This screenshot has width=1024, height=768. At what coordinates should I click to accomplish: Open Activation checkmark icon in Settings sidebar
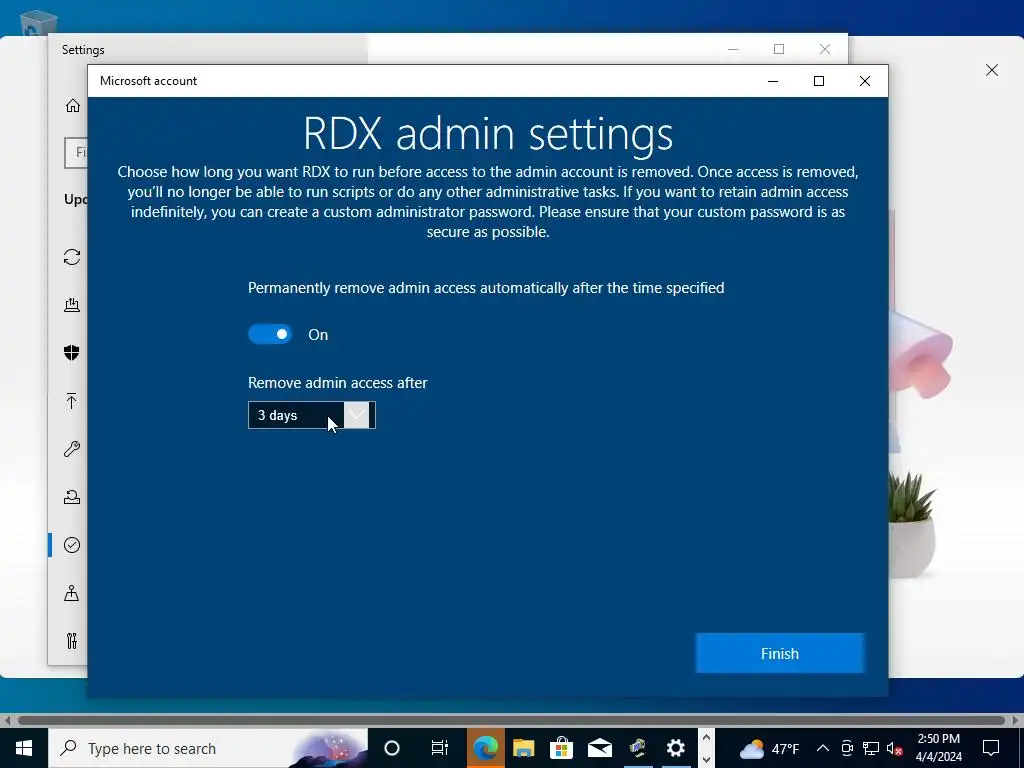(72, 545)
